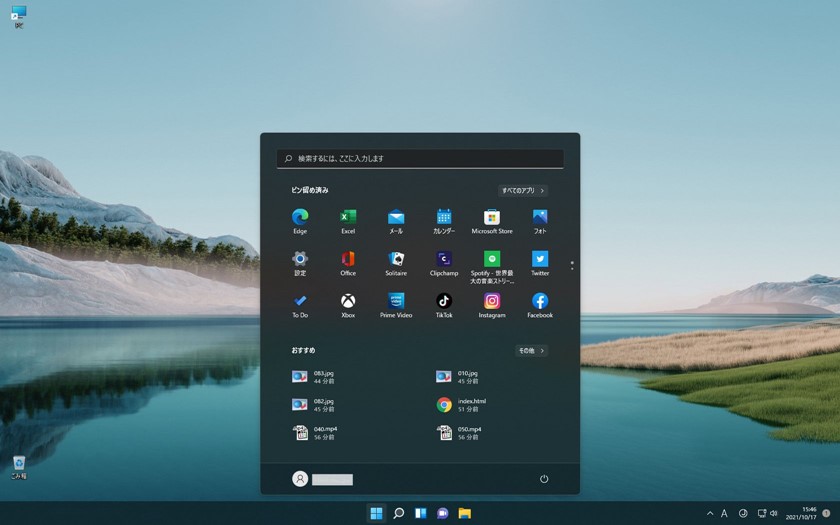
Task: Open To Do app
Action: [300, 305]
